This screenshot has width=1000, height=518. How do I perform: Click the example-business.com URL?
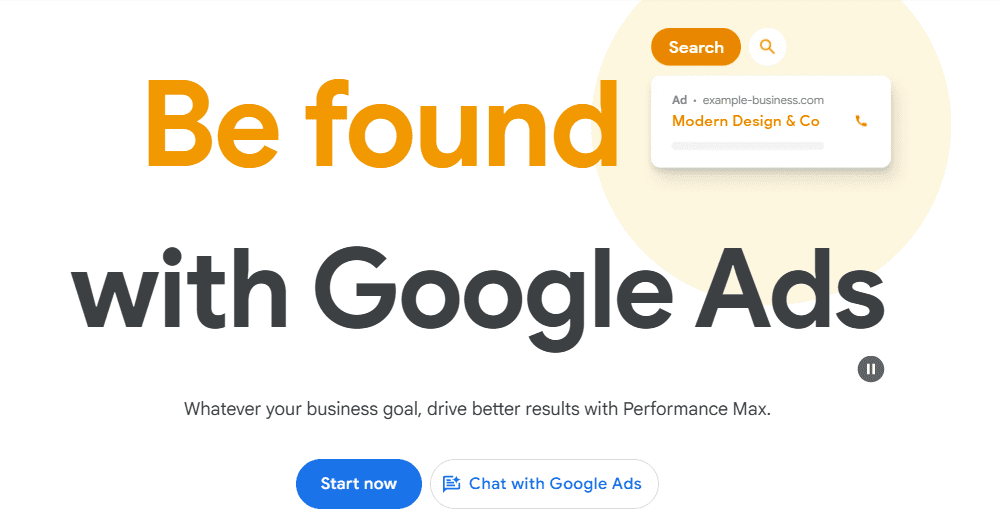[x=763, y=100]
